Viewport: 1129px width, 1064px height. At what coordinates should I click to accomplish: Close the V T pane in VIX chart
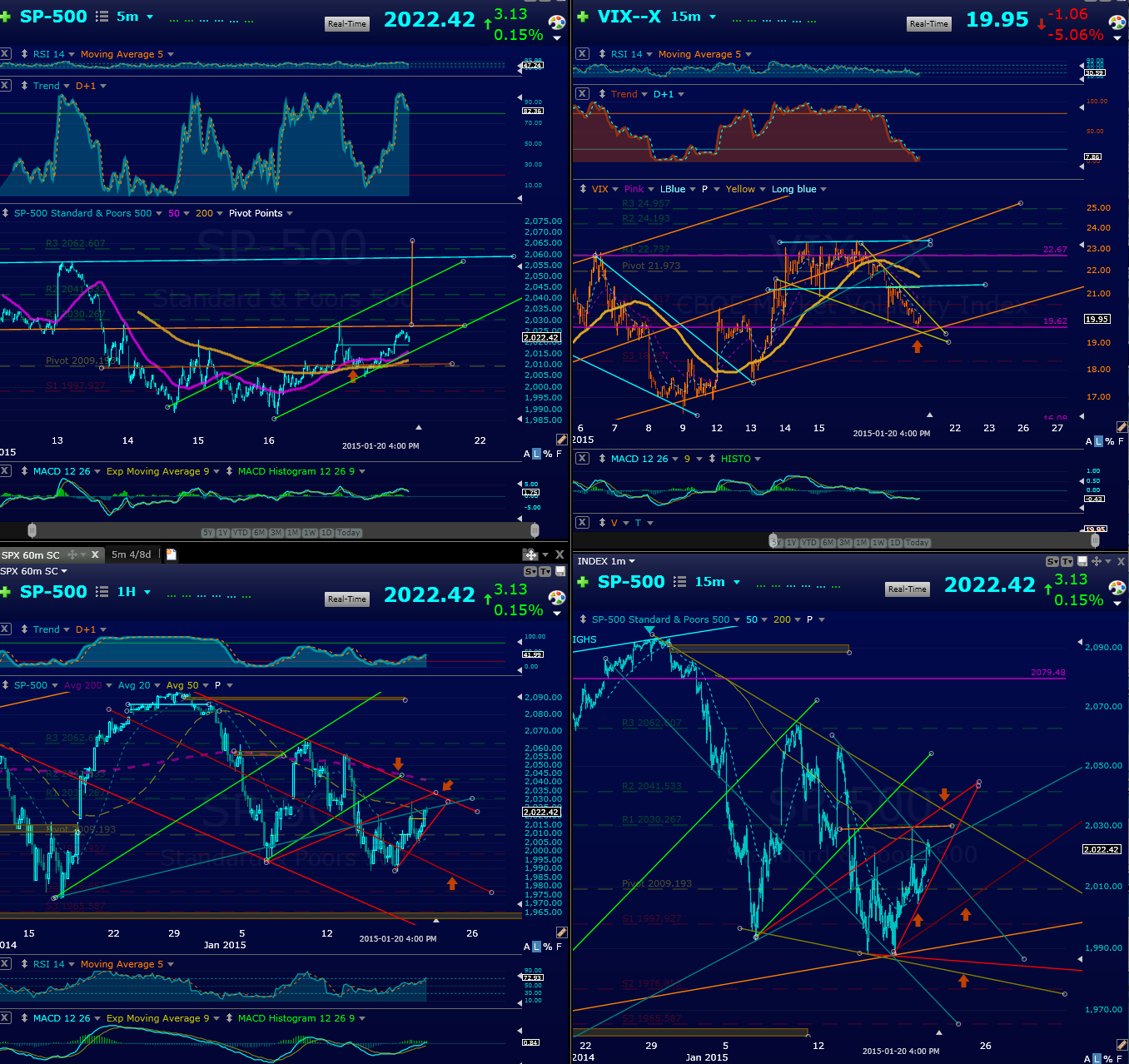(x=582, y=523)
